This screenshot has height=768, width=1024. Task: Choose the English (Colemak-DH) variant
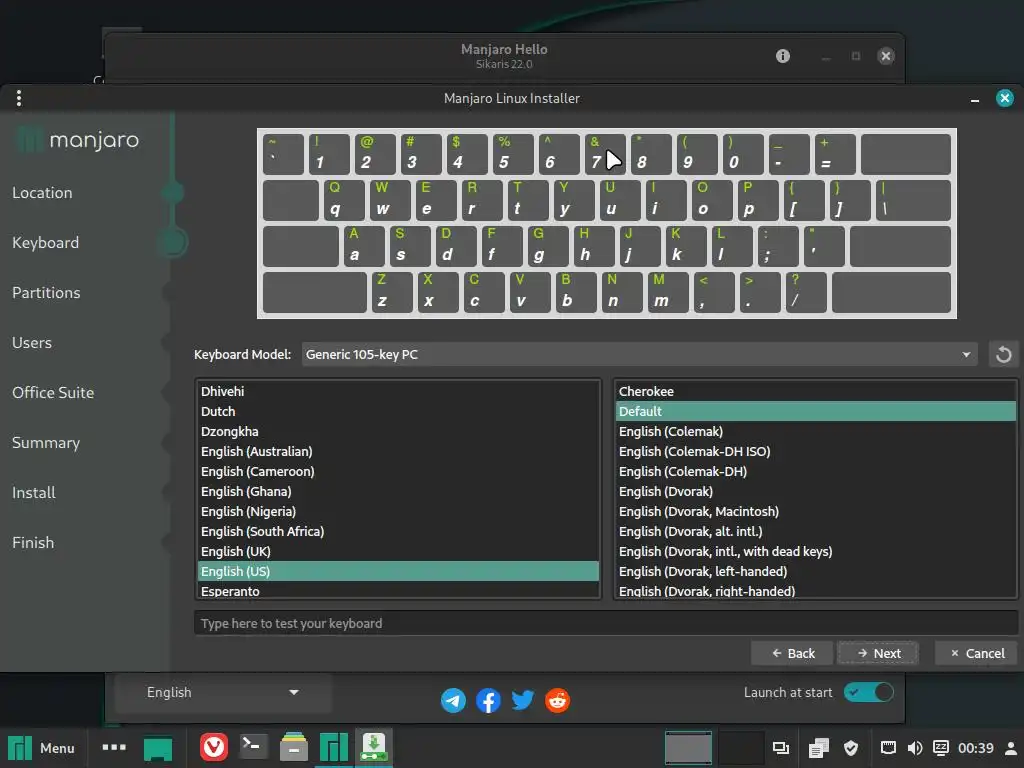[816, 472]
